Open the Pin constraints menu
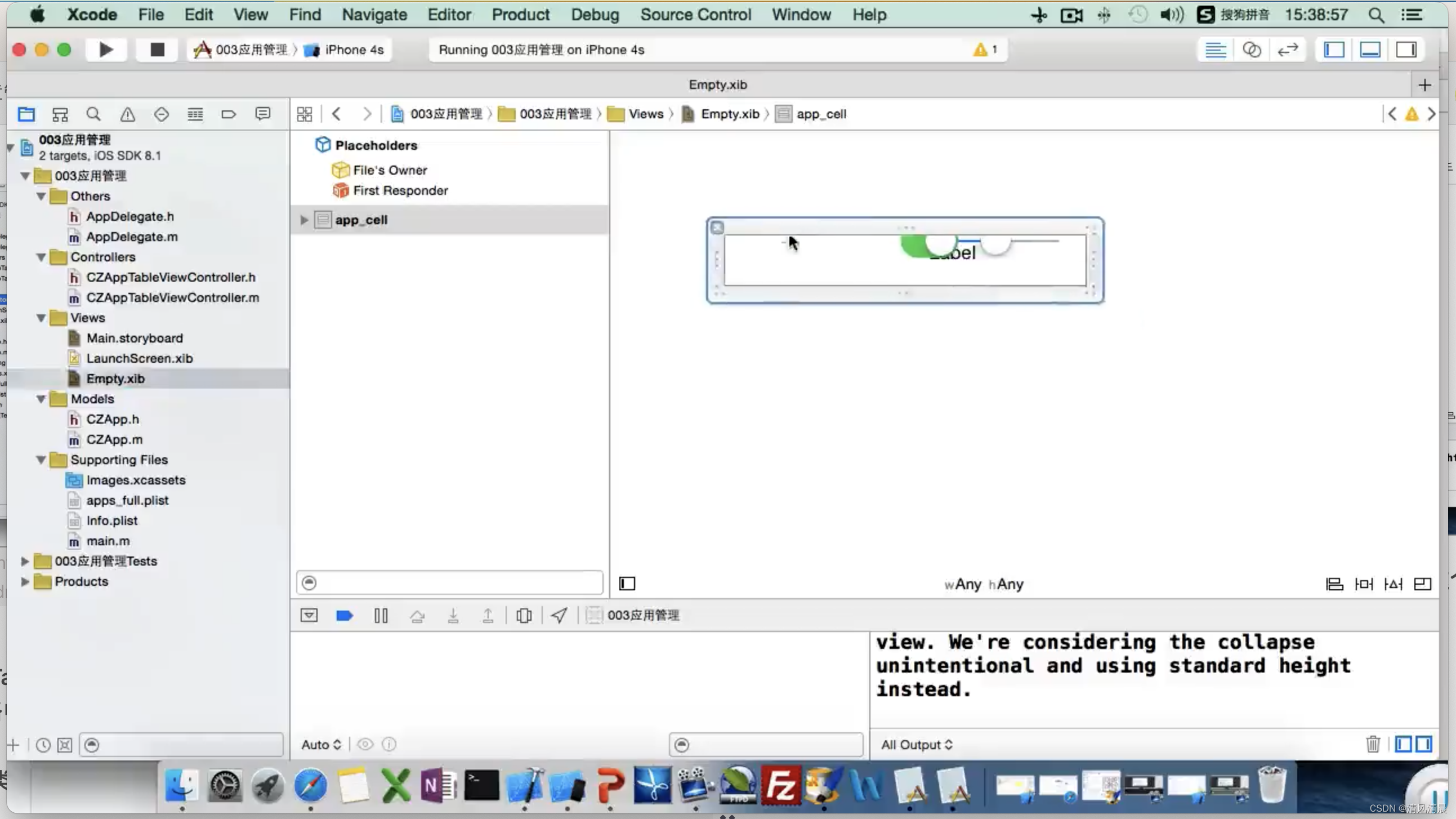This screenshot has width=1456, height=819. pos(1364,584)
